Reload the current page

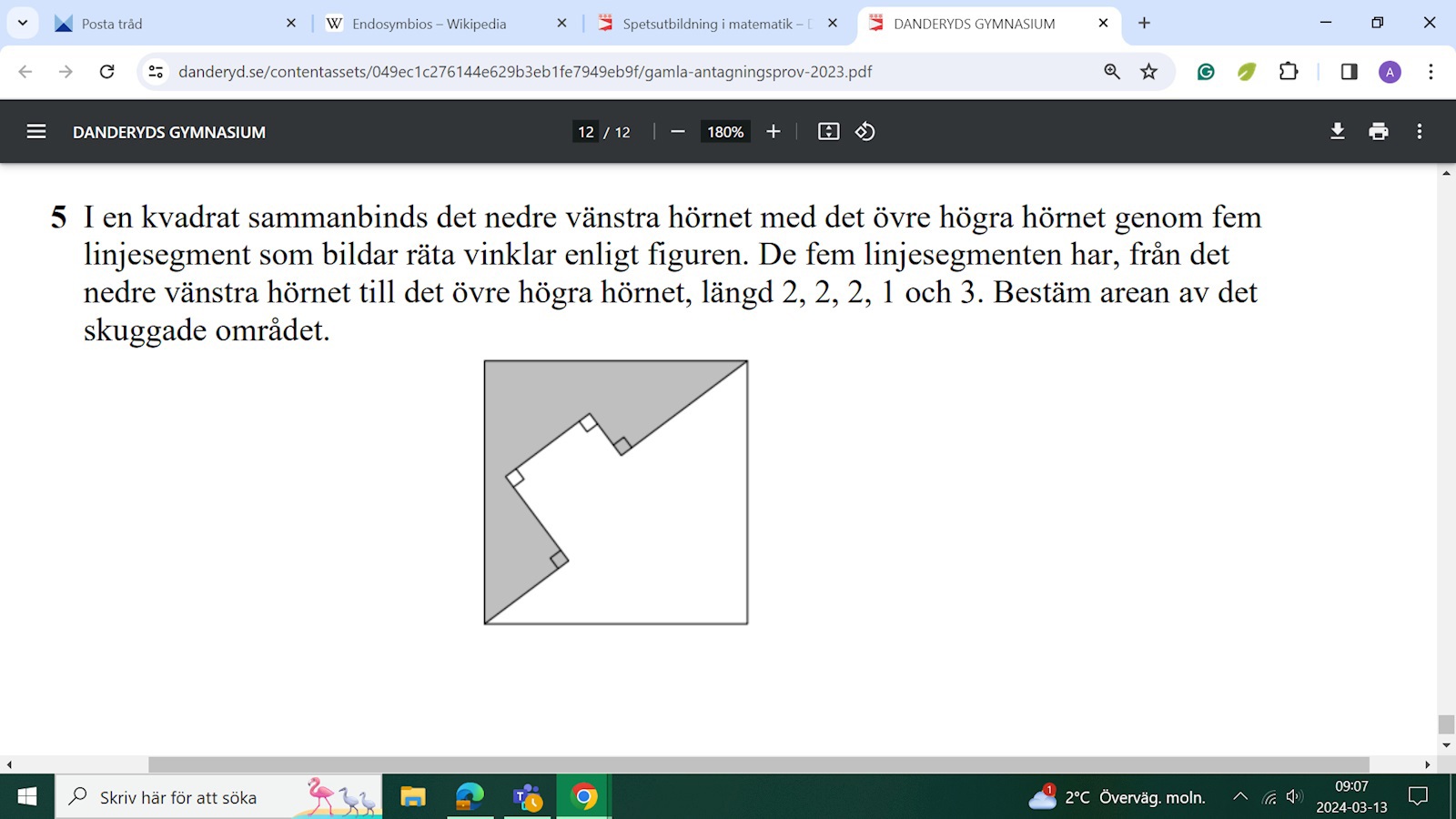tap(106, 72)
